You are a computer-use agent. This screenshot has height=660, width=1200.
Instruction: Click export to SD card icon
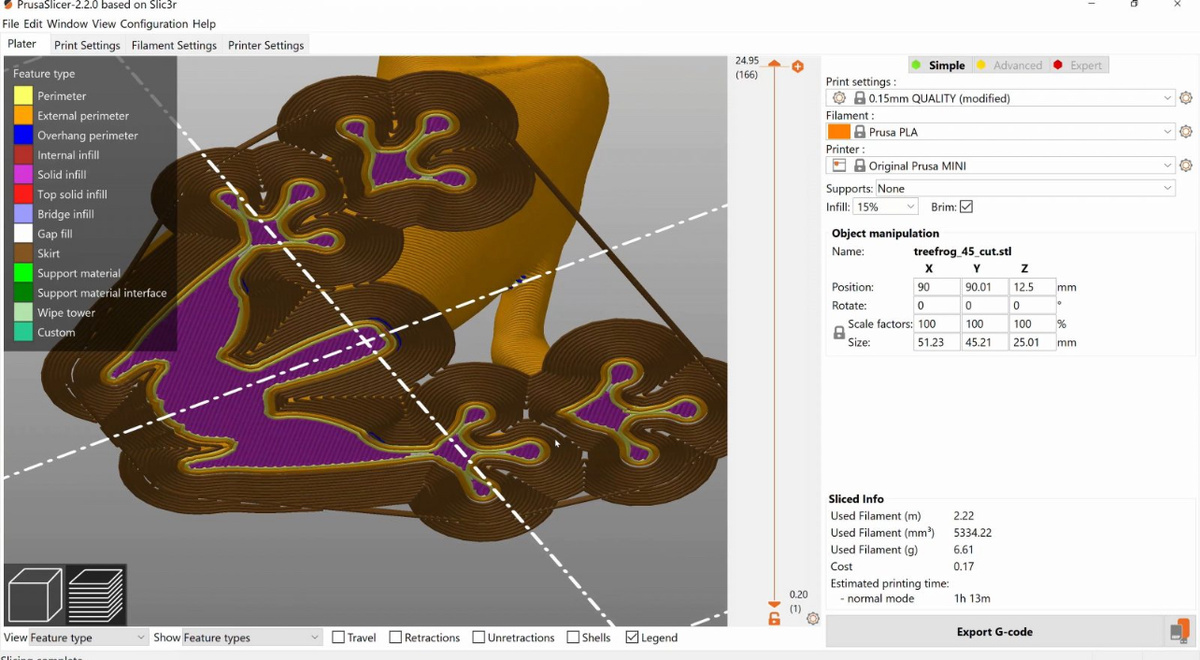point(1180,632)
